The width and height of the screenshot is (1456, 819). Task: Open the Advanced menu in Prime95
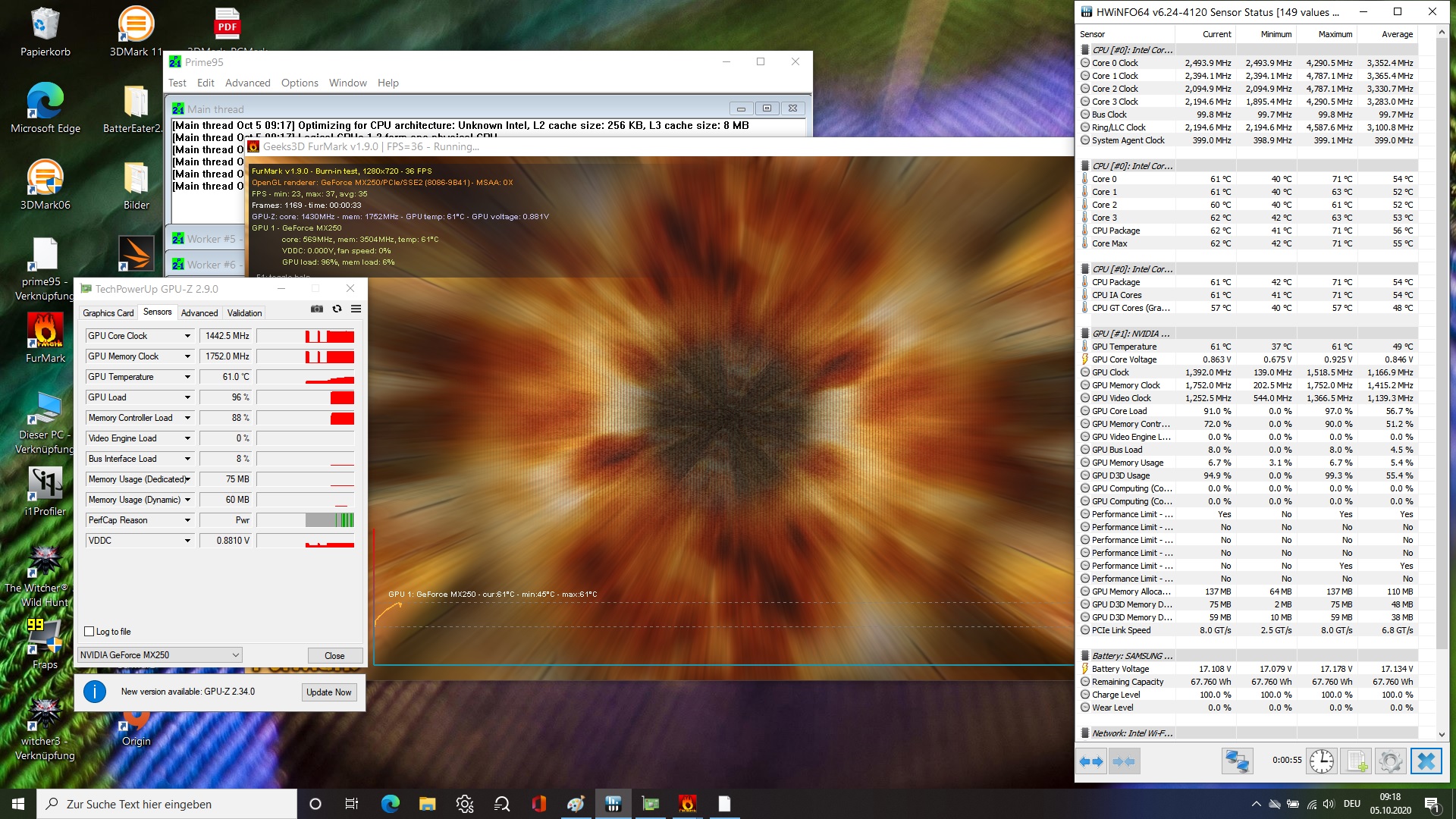pos(247,83)
